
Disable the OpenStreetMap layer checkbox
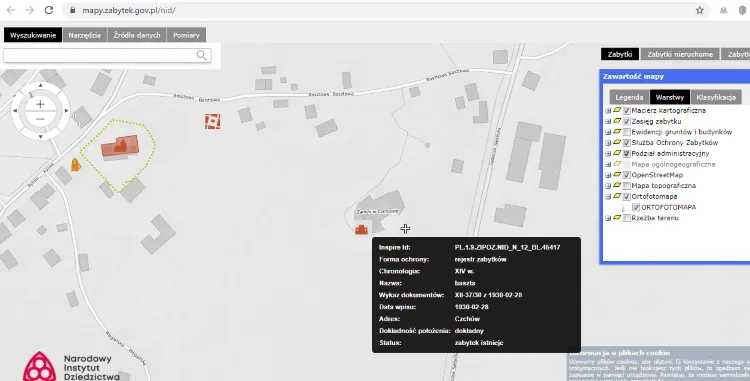[627, 175]
